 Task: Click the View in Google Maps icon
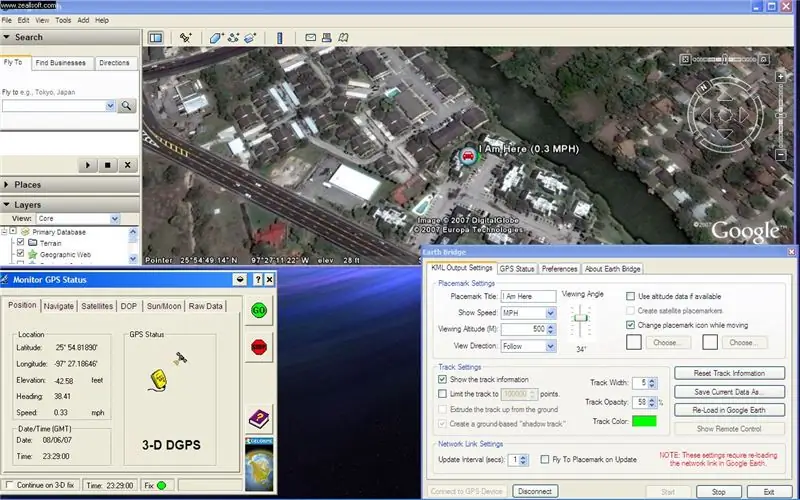coord(343,38)
